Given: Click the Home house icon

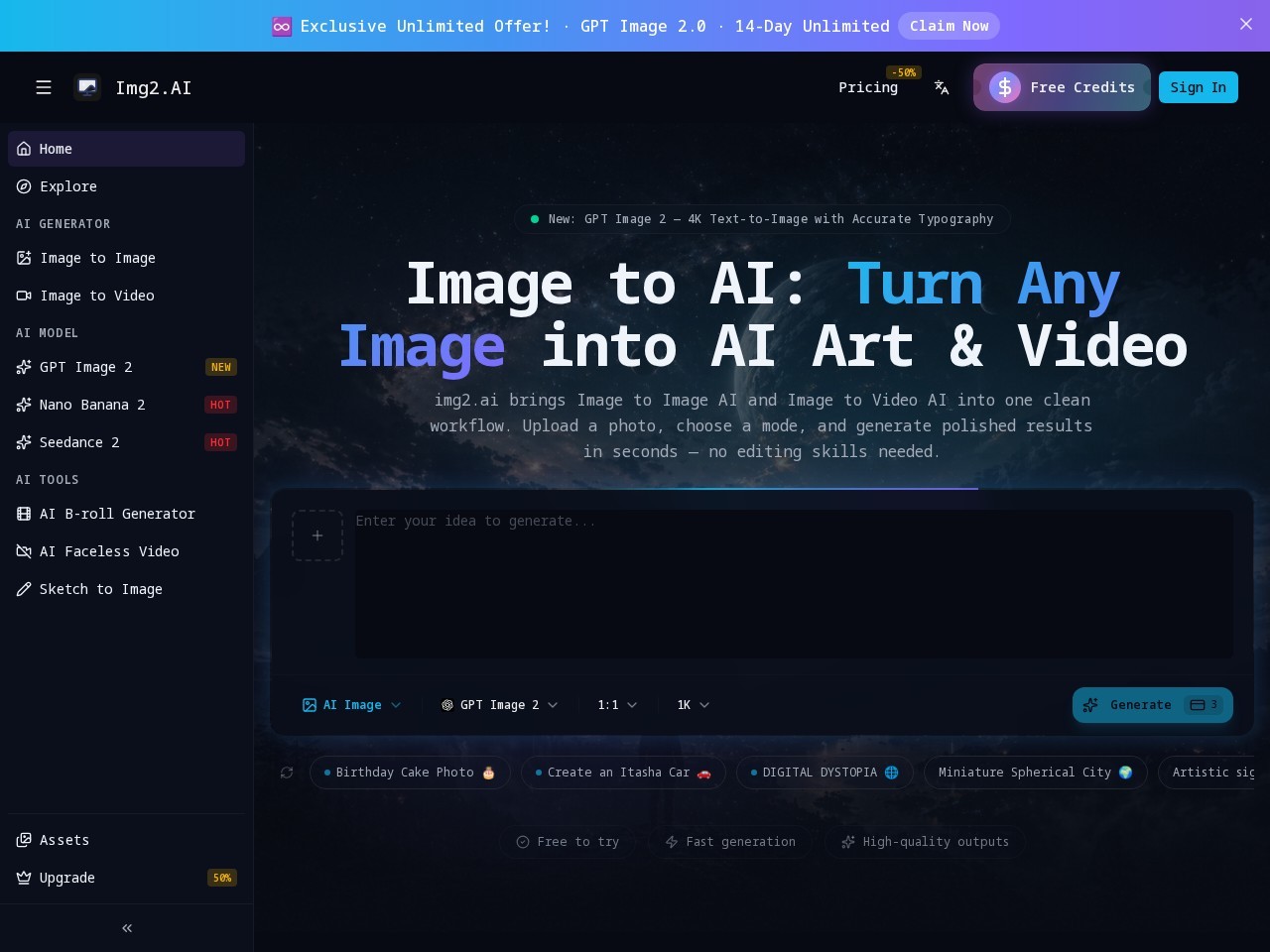Looking at the screenshot, I should pos(24,149).
